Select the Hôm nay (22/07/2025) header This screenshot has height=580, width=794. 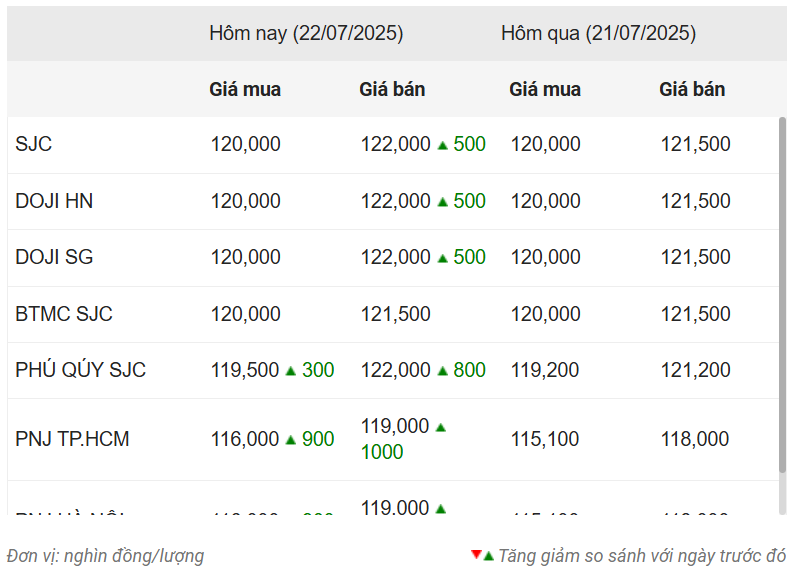306,33
